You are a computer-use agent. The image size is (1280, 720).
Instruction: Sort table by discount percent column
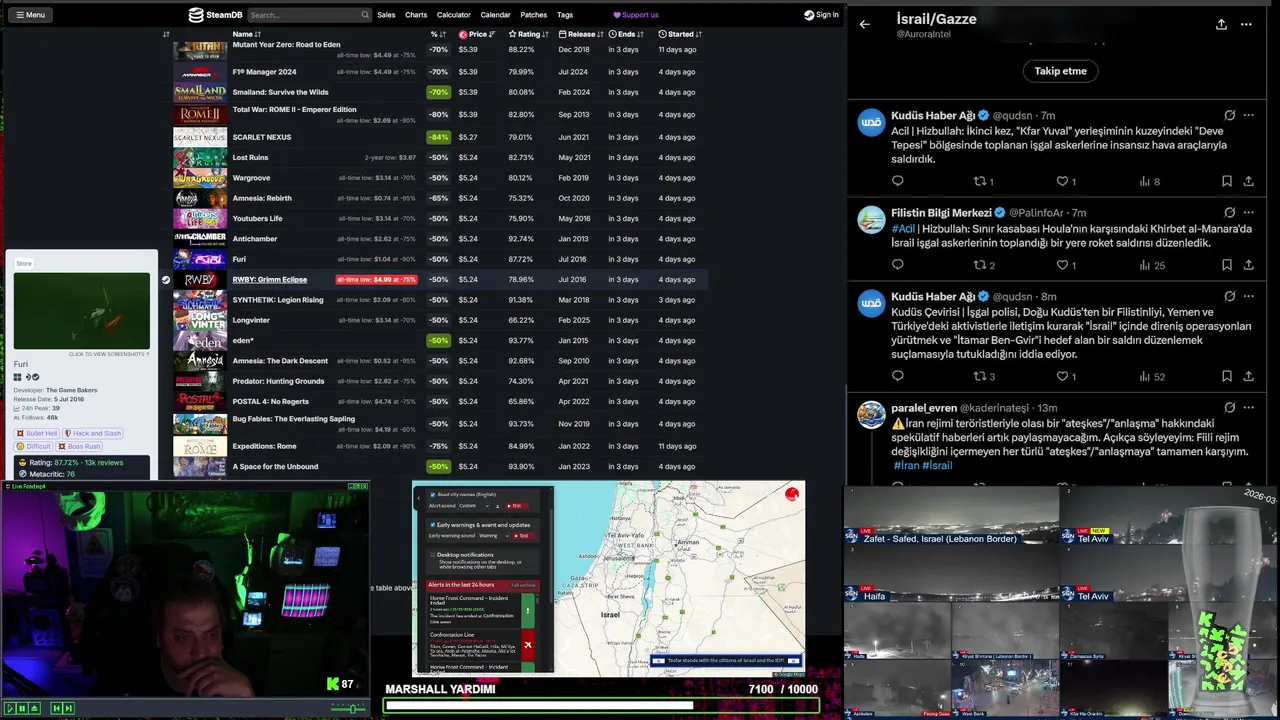437,34
